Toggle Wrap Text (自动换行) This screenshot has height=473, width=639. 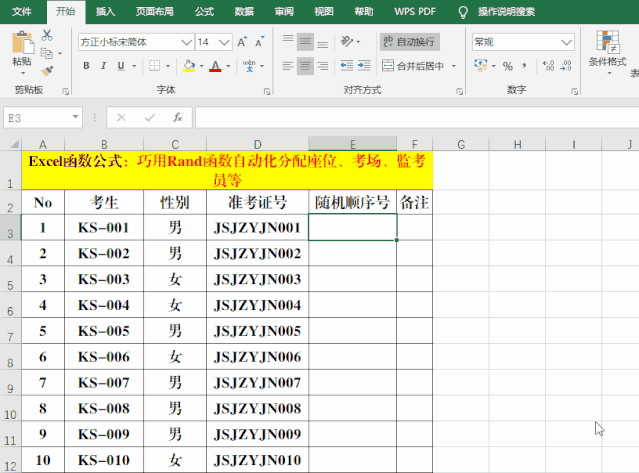(x=408, y=42)
